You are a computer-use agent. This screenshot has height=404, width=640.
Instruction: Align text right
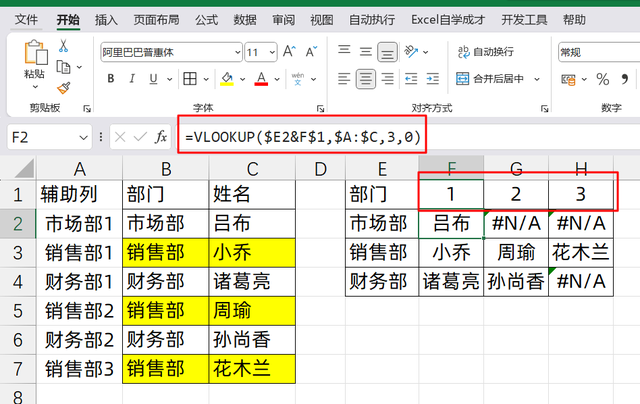pos(387,79)
